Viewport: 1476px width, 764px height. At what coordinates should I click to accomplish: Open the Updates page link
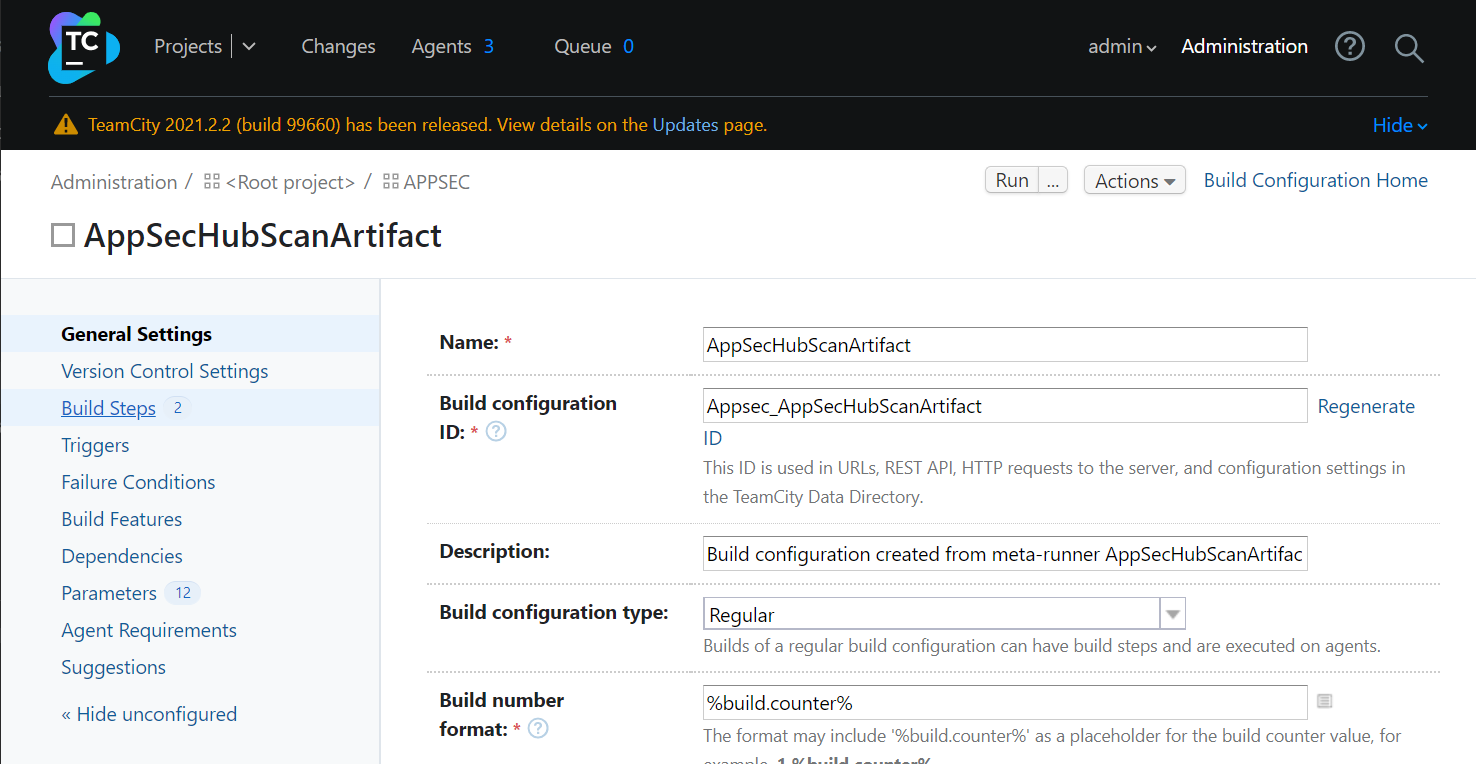[685, 125]
